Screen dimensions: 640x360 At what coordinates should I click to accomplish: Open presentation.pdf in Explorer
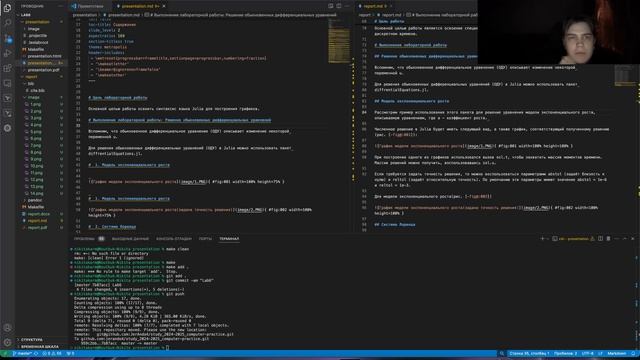click(x=43, y=70)
